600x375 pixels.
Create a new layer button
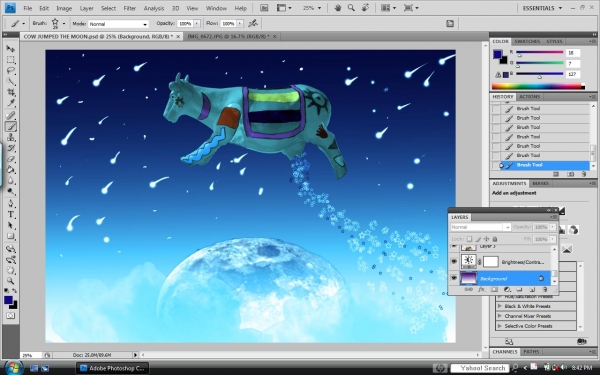[532, 290]
